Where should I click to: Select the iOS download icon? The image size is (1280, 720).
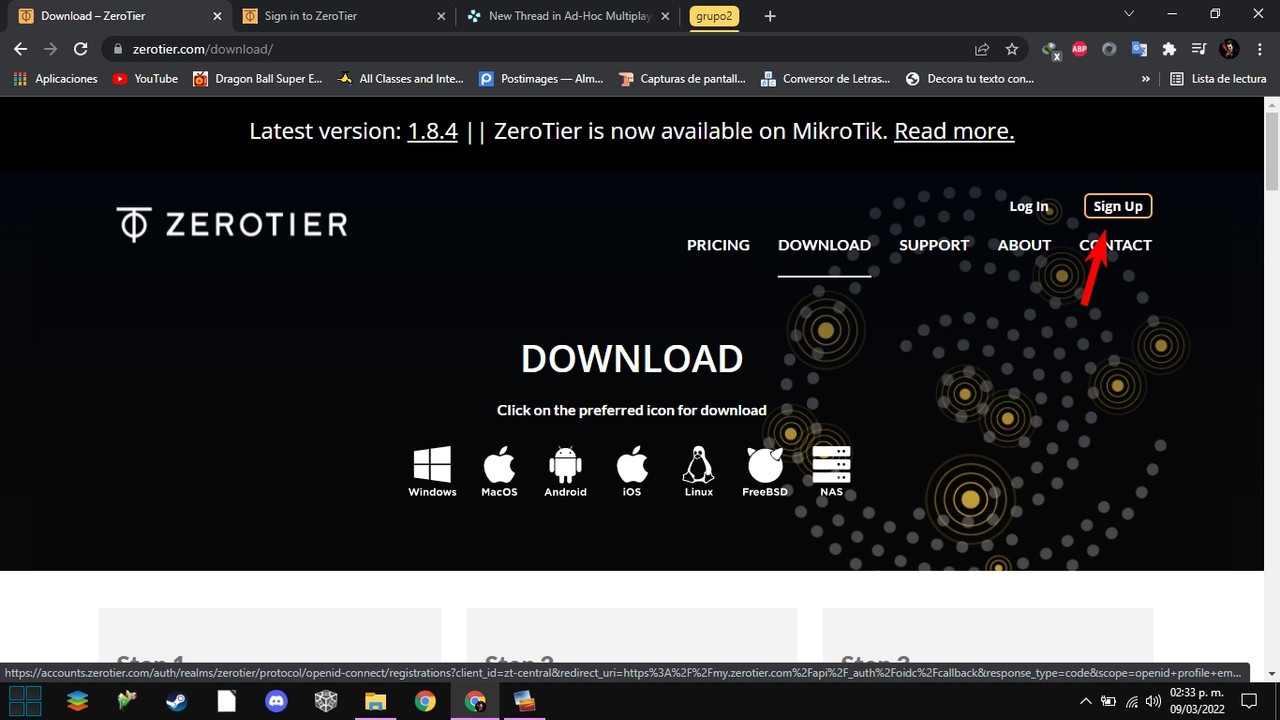coord(632,471)
